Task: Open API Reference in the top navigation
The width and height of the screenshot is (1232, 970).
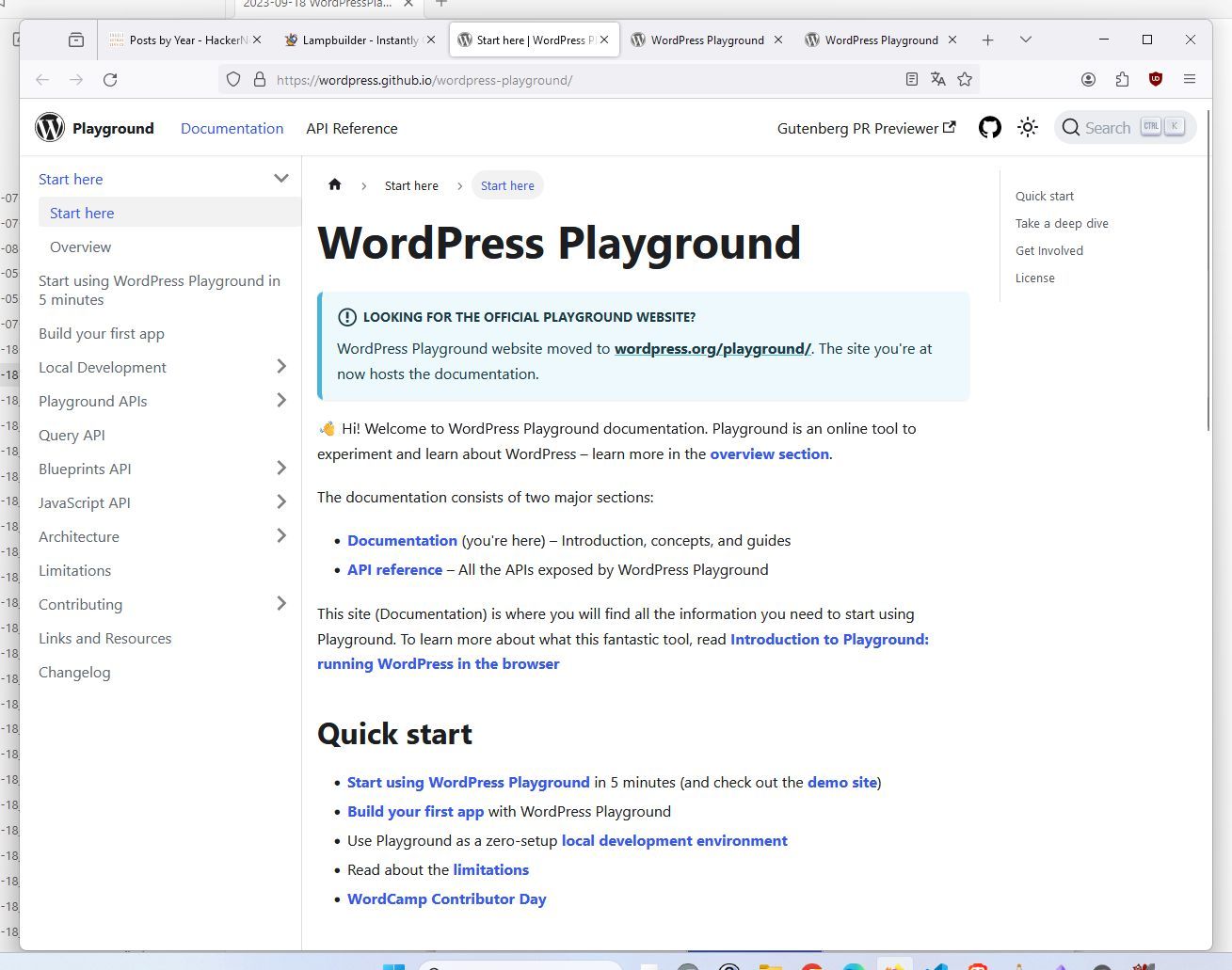Action: pos(352,128)
